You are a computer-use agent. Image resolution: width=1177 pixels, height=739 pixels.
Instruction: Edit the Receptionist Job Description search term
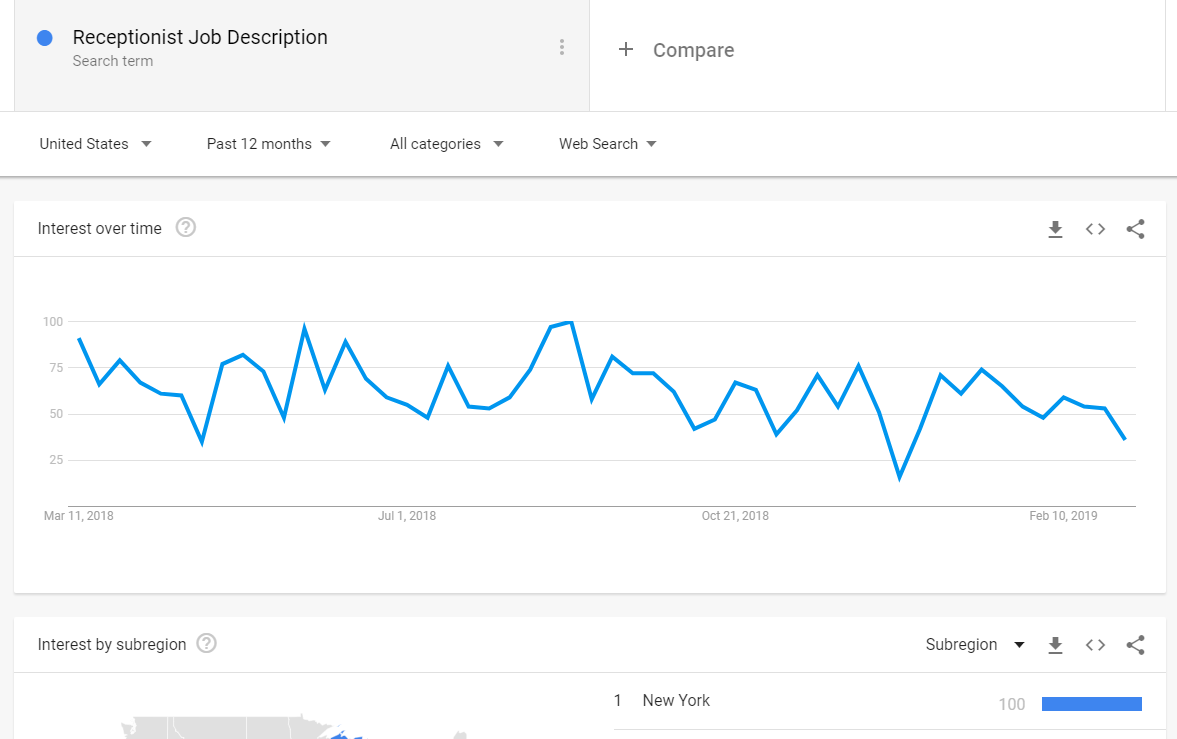point(200,37)
